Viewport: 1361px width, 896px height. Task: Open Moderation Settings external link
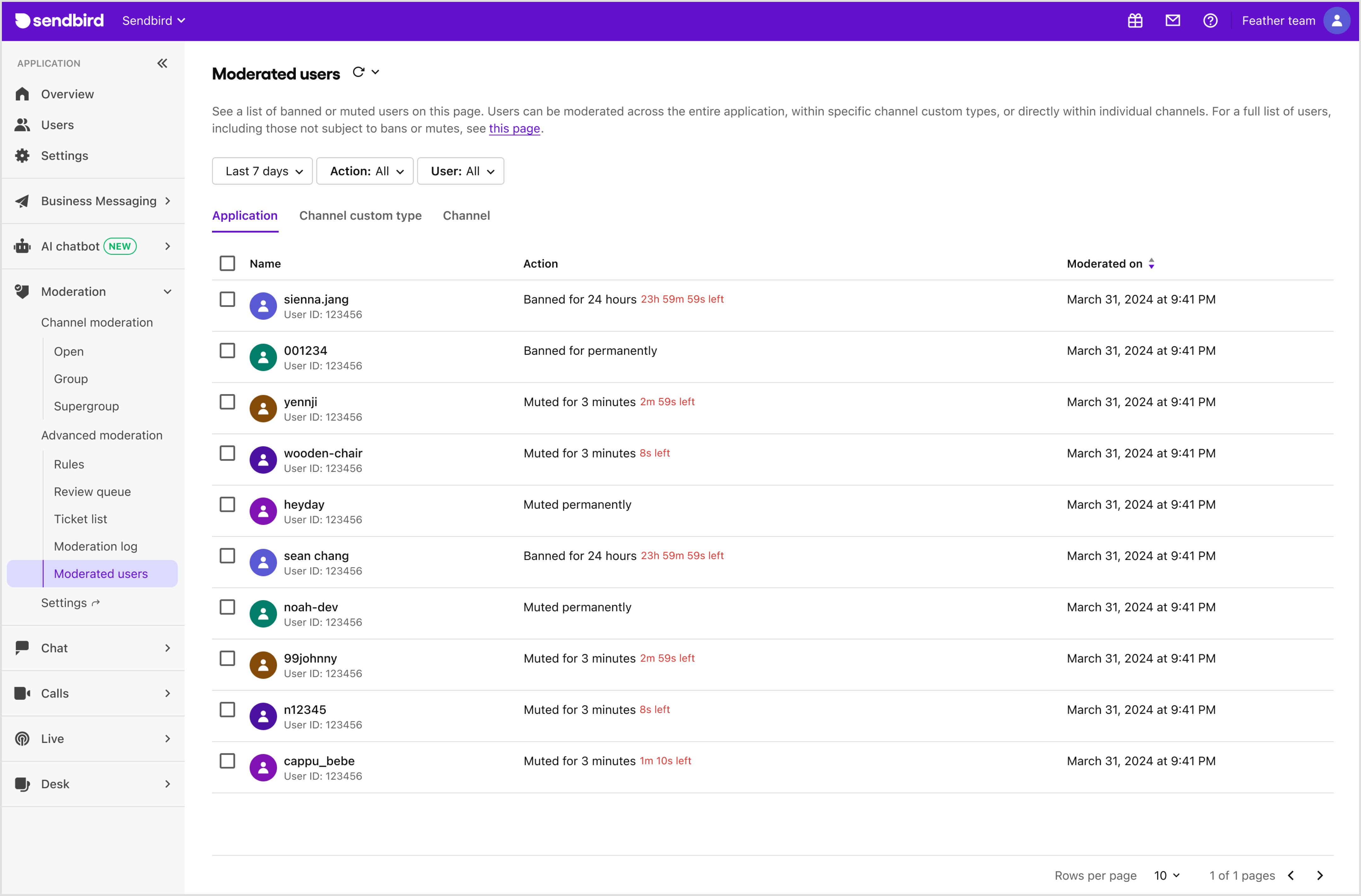point(70,603)
